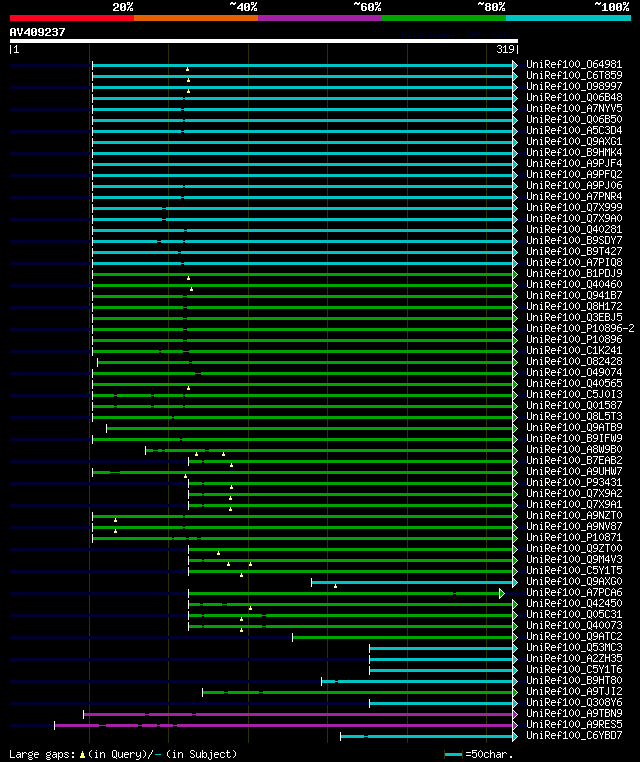640x762 pixels.
Task: Click the UniRef100_Q42450 hit name
Action: 574,604
